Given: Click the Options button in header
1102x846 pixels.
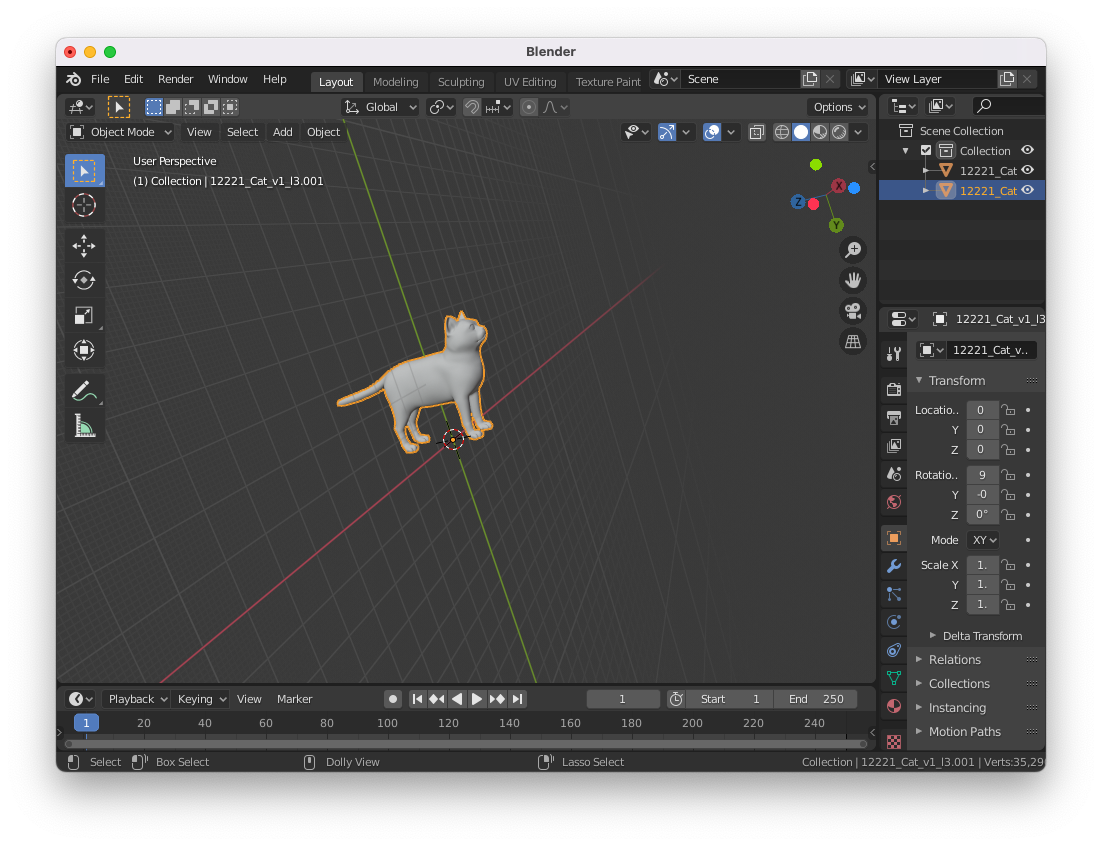Looking at the screenshot, I should point(838,107).
